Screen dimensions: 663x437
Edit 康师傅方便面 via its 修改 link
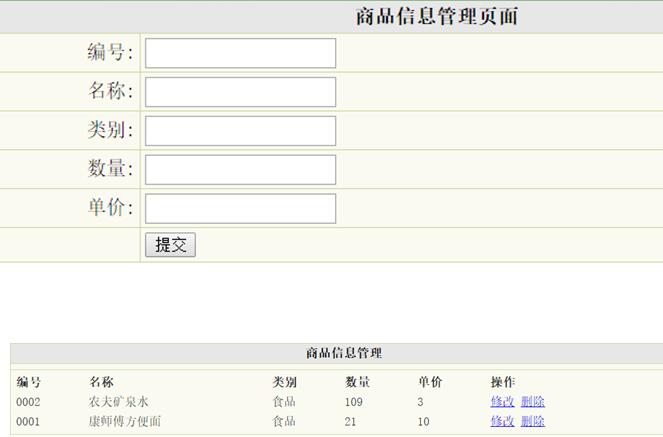502,421
